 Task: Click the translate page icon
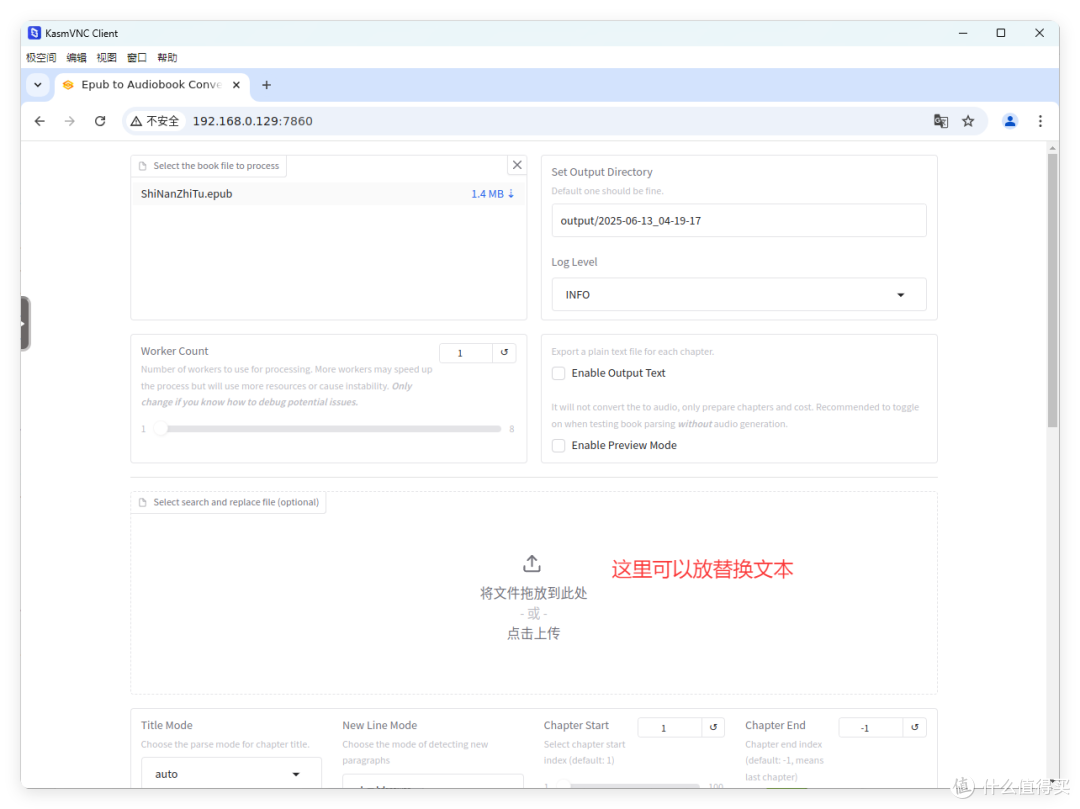[940, 121]
